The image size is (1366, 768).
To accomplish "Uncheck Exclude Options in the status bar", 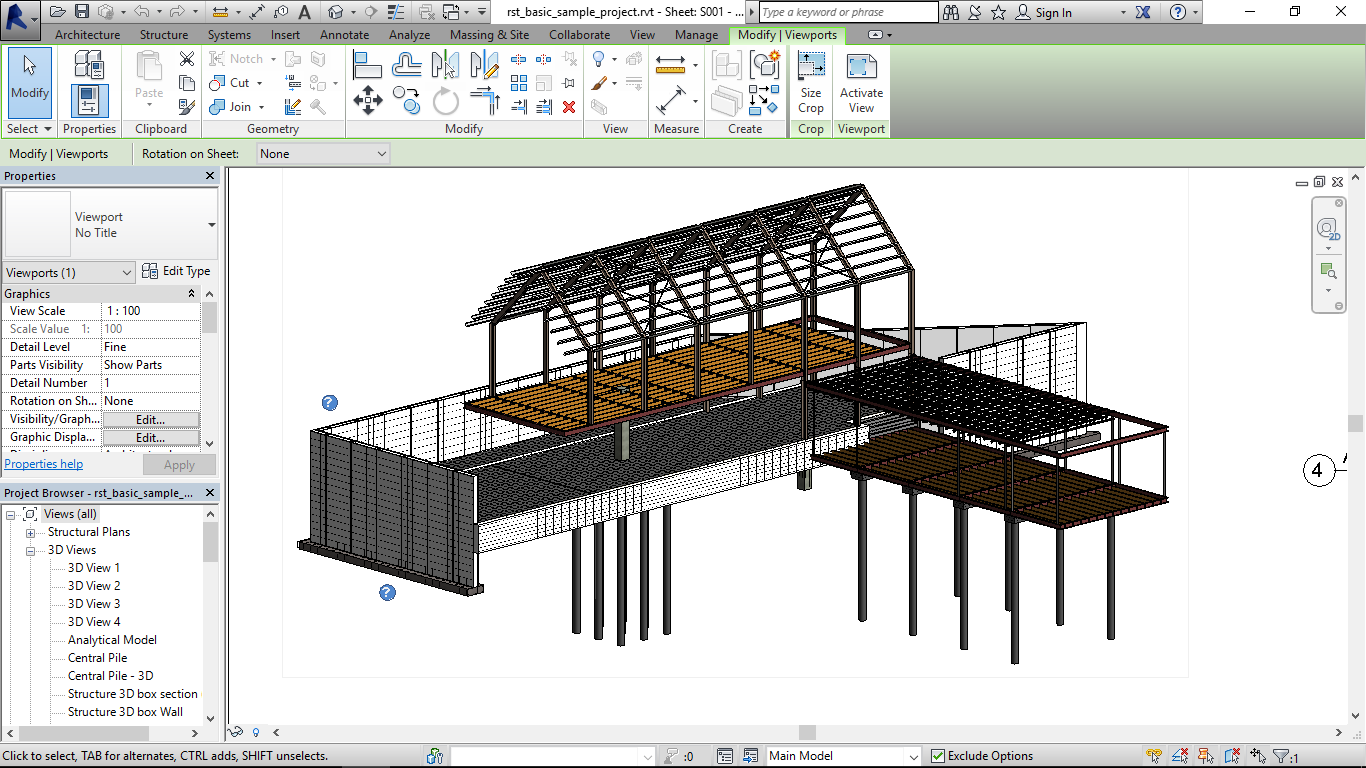I will [x=938, y=755].
